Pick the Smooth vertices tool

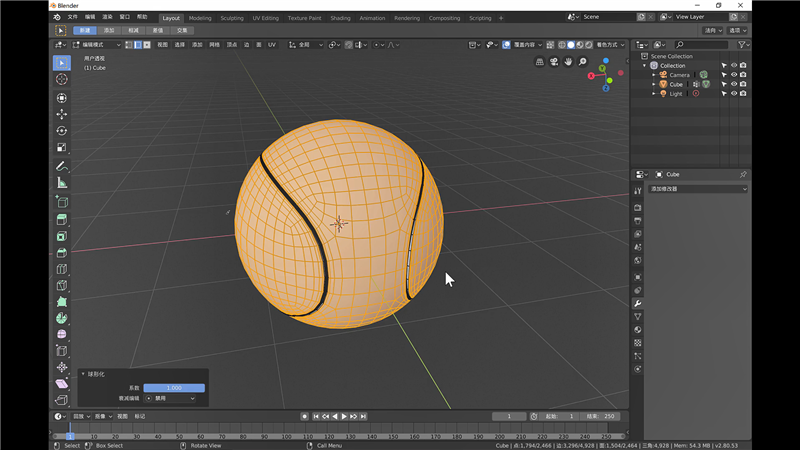(62, 334)
